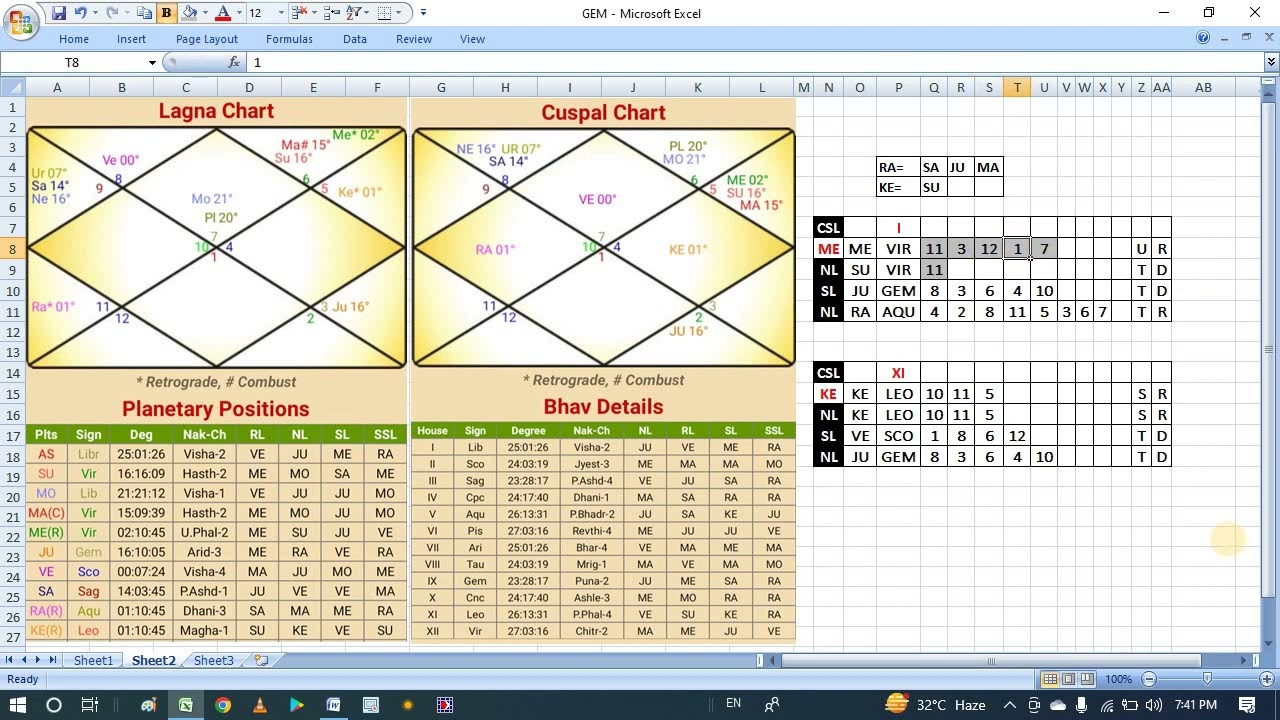The image size is (1280, 720).
Task: Click the 100% zoom level button
Action: [1119, 679]
